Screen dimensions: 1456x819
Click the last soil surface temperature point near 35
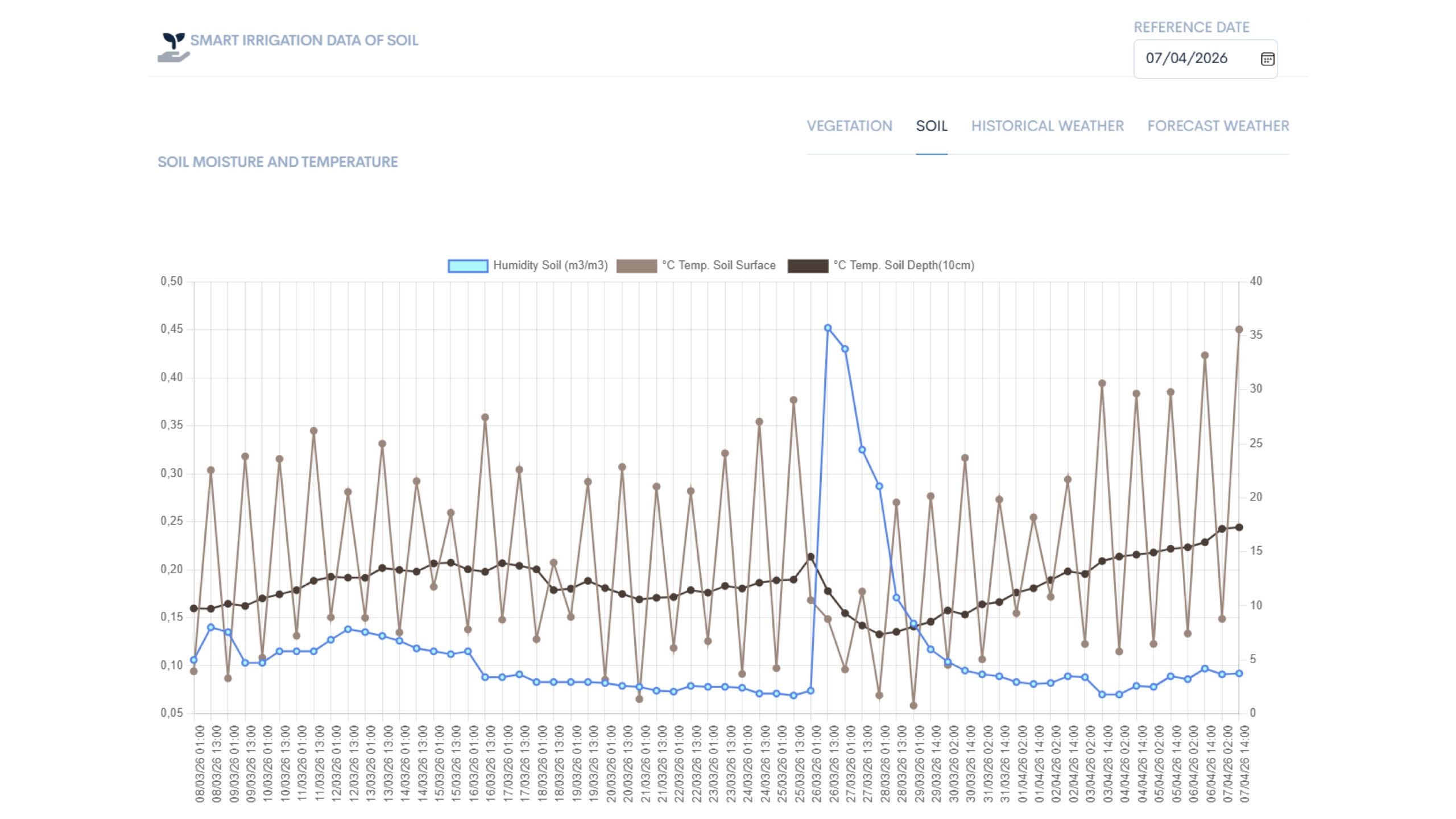tap(1239, 329)
